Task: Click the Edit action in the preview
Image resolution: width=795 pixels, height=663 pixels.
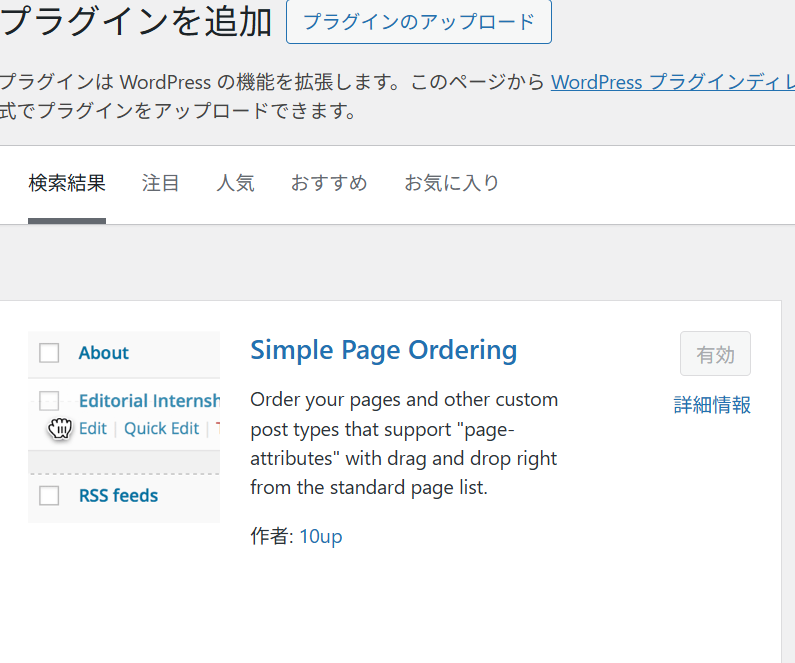Action: [x=93, y=428]
